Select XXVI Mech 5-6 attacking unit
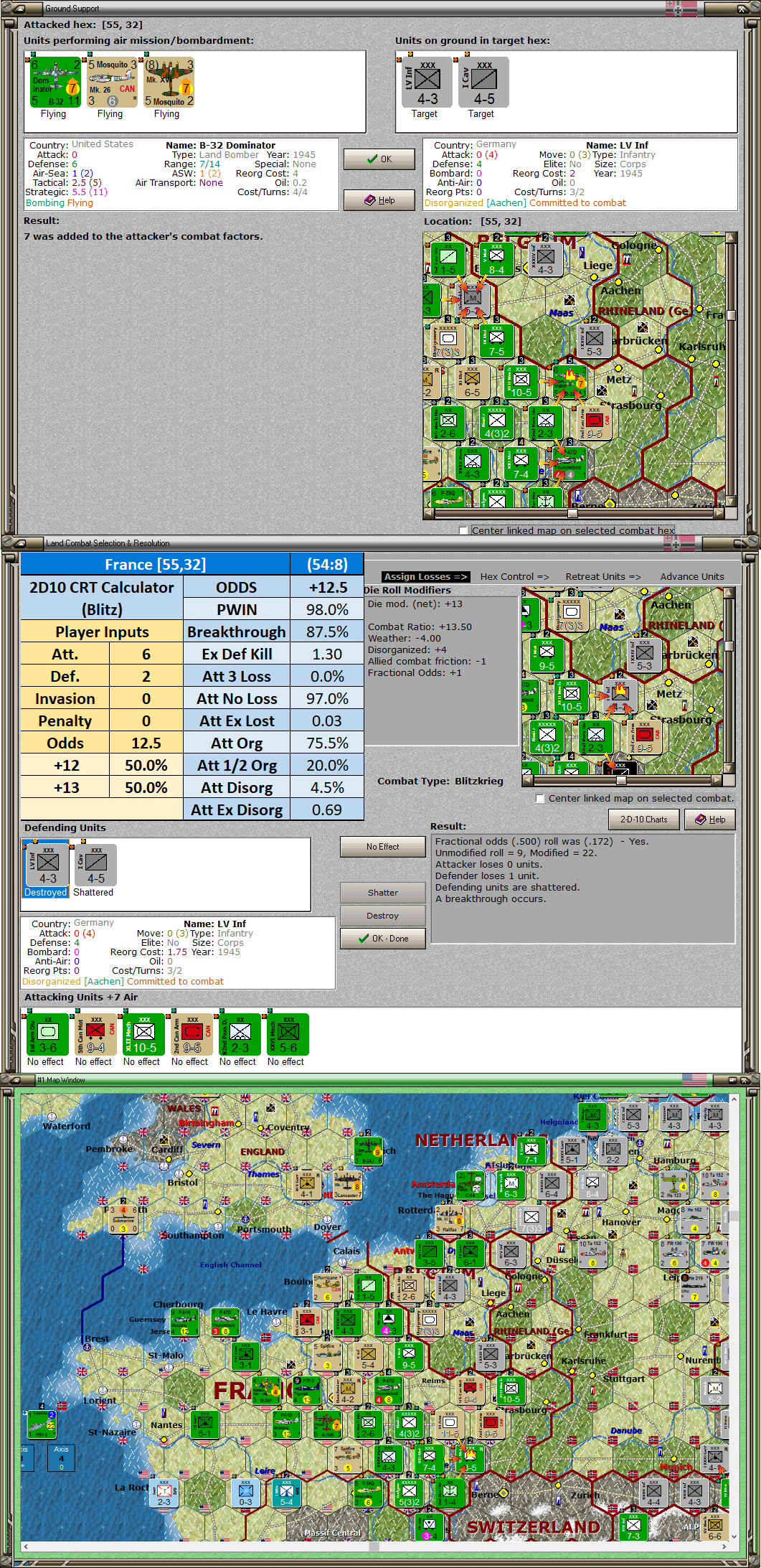The height and width of the screenshot is (1568, 761). coord(288,1034)
